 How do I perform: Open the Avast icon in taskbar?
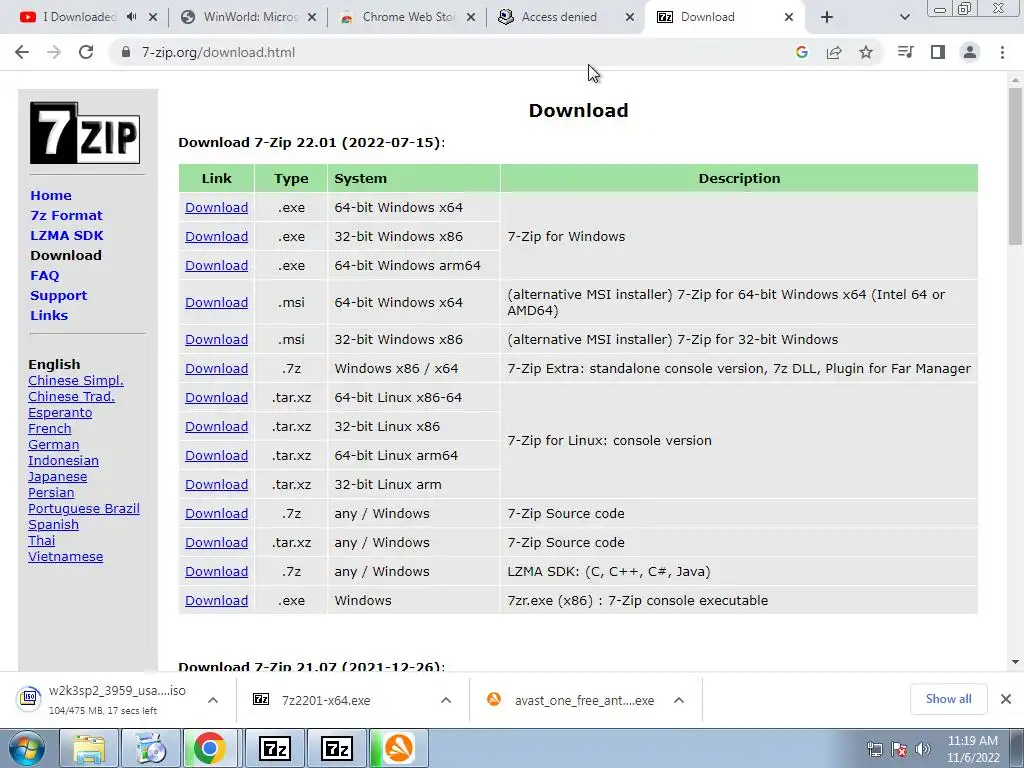pyautogui.click(x=399, y=748)
